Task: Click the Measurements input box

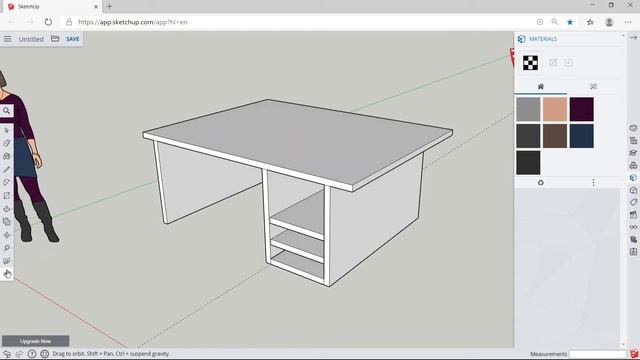Action: [x=598, y=354]
